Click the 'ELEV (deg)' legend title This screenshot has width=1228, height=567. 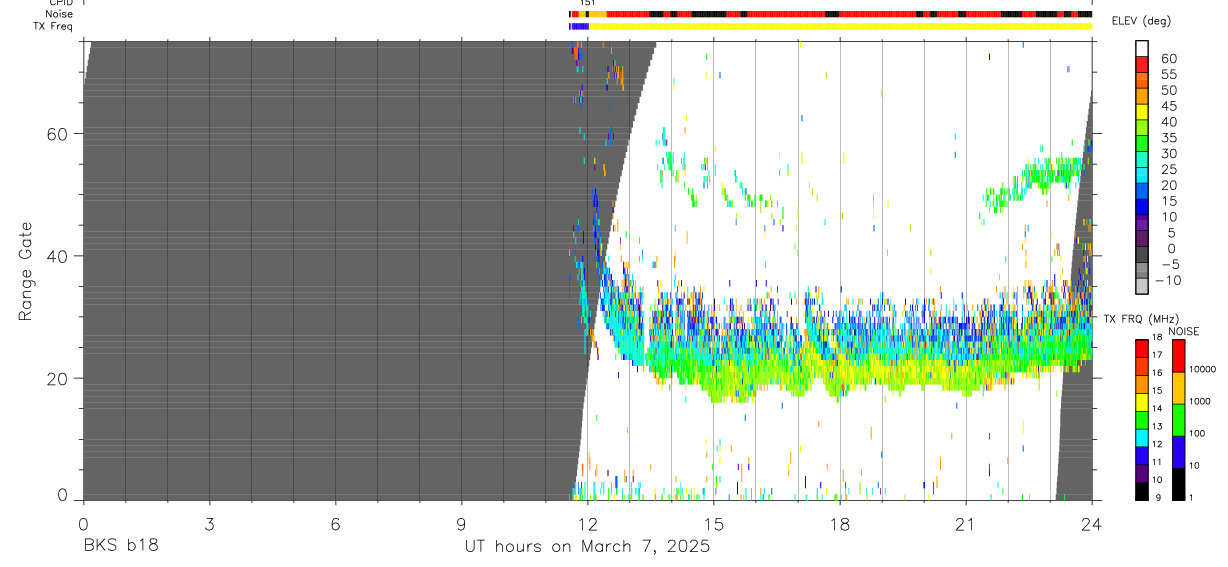click(1141, 22)
